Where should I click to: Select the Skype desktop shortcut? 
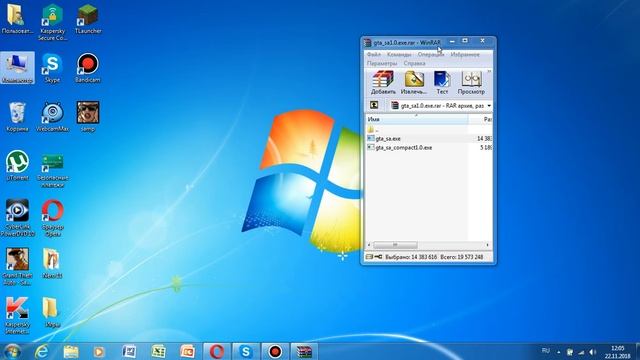coord(52,68)
